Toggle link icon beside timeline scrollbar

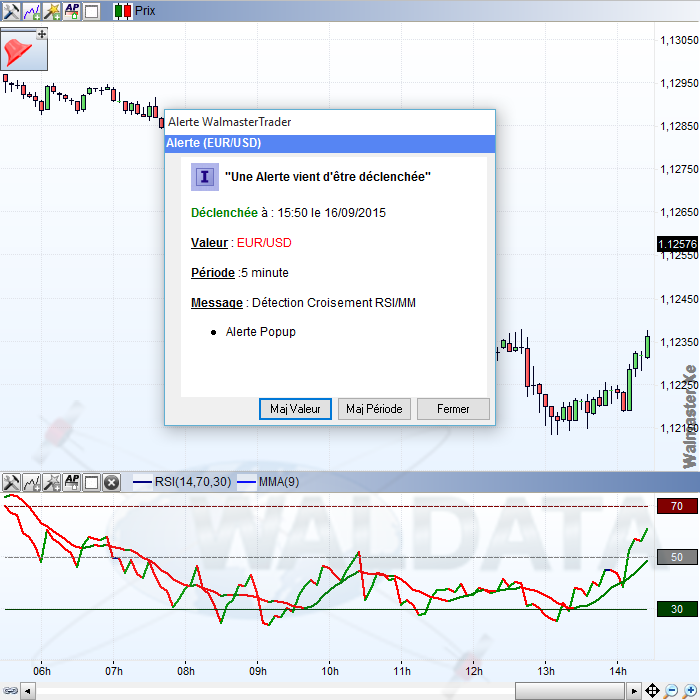[10, 691]
